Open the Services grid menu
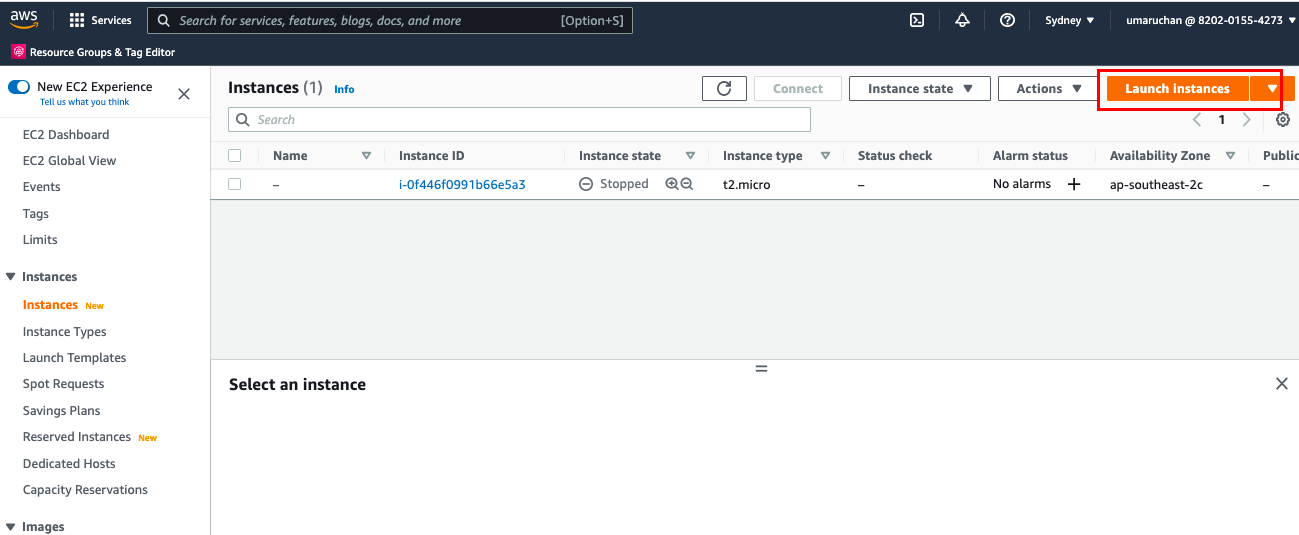Screen dimensions: 1299x535 pyautogui.click(x=77, y=20)
